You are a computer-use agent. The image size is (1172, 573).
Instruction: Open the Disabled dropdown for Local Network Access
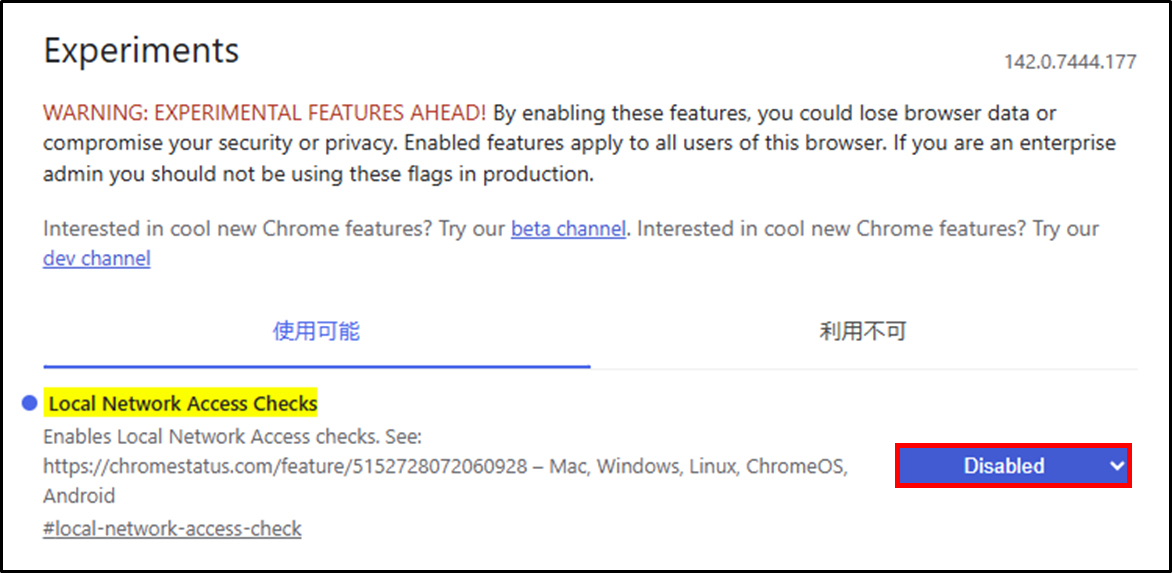point(1004,466)
